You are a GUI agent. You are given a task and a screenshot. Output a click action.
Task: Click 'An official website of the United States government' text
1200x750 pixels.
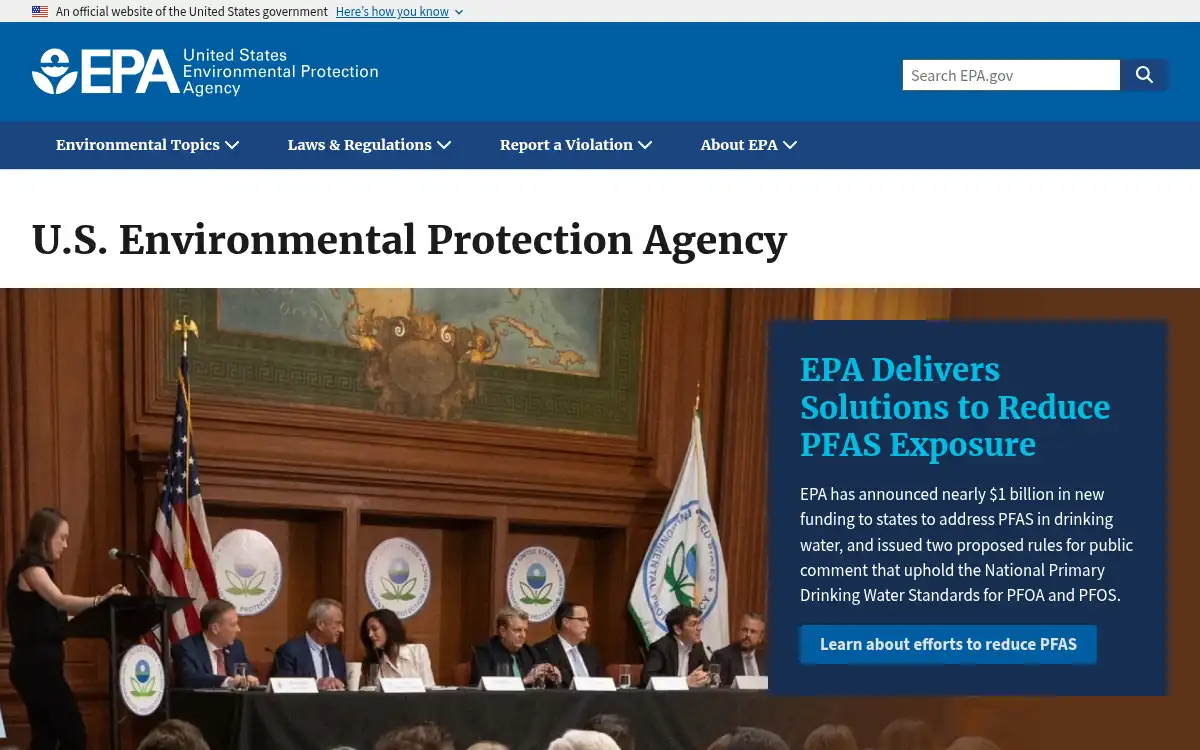pos(192,12)
